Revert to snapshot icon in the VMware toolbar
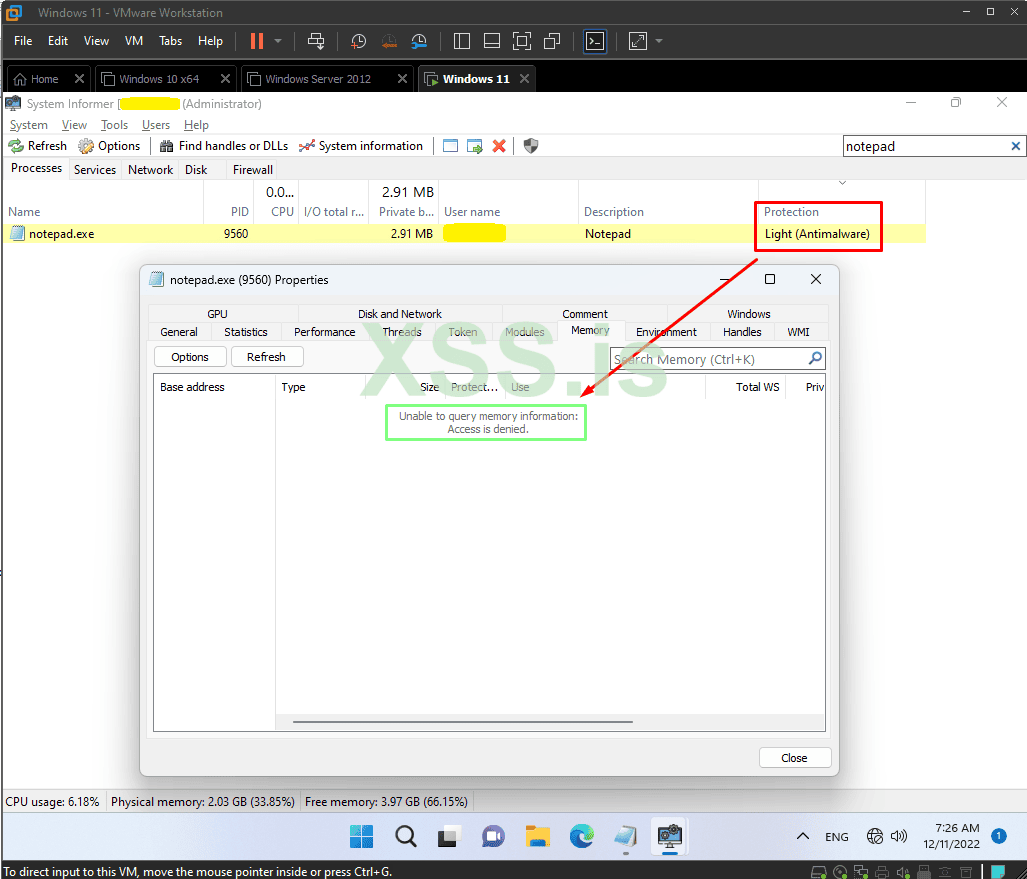Image resolution: width=1027 pixels, height=879 pixels. coord(389,41)
